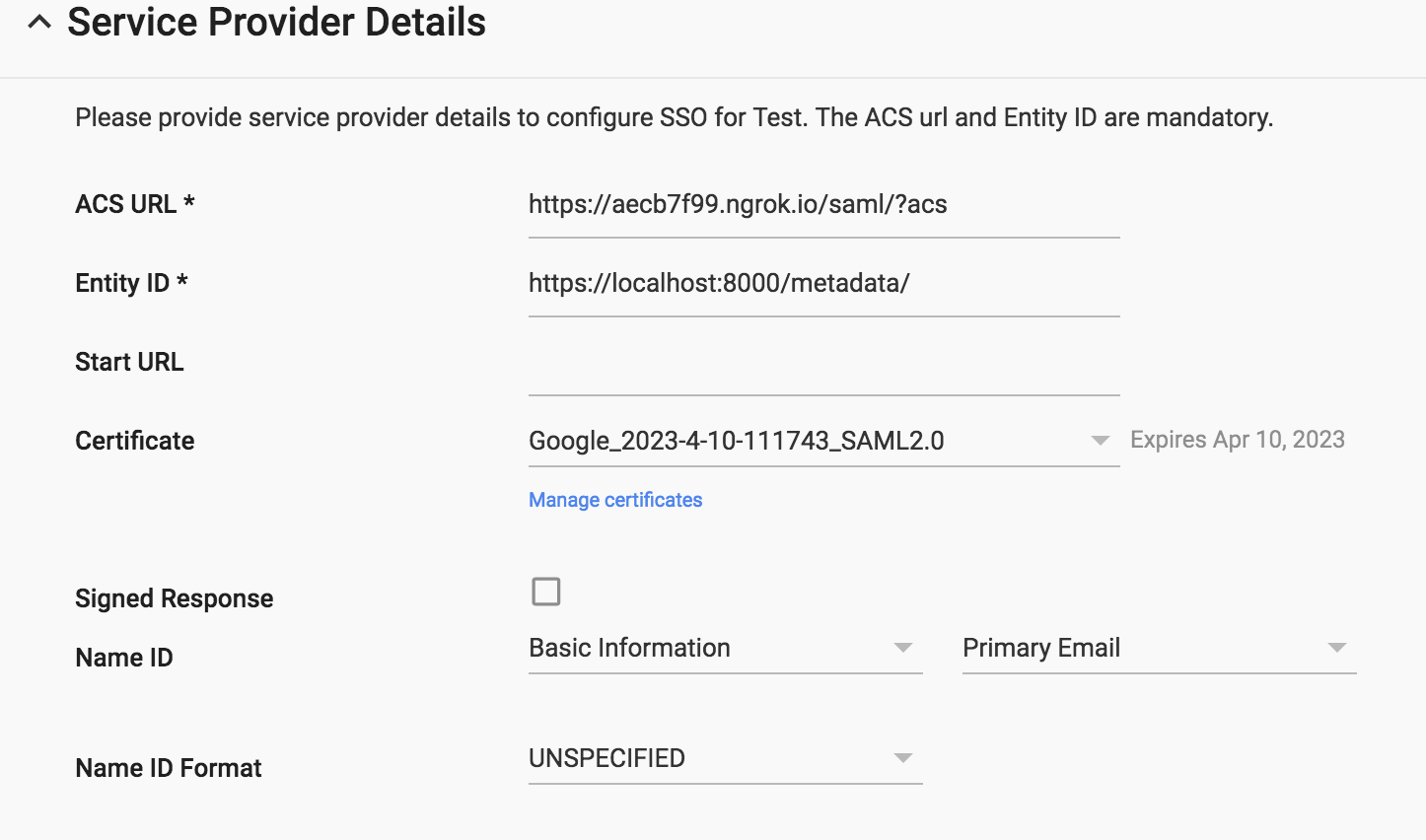1426x840 pixels.
Task: Open the Primary Email dropdown arrow
Action: point(1335,648)
